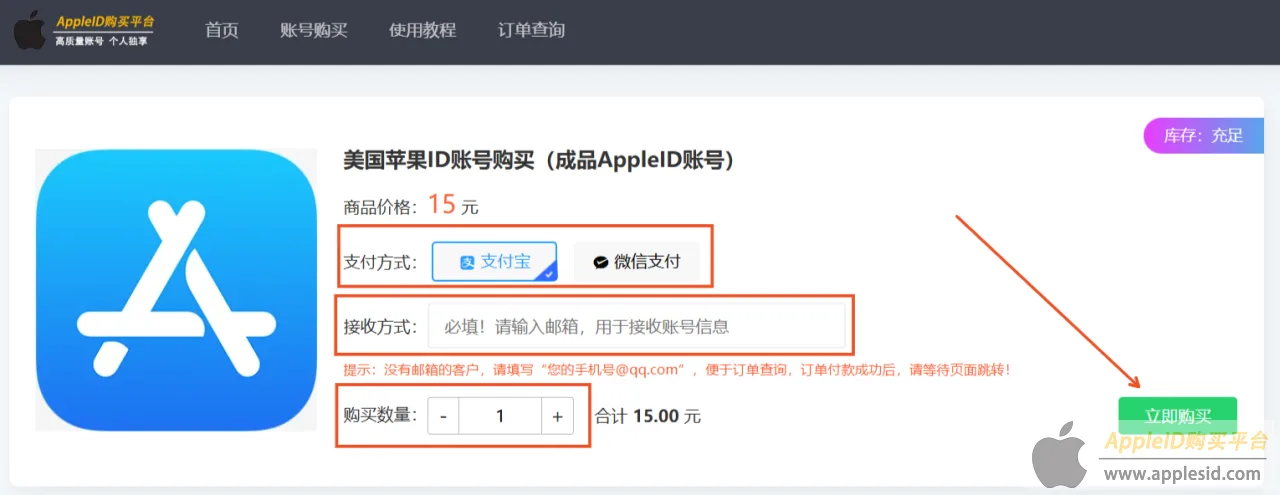The image size is (1280, 495).
Task: Decrease purchase quantity with minus button
Action: pyautogui.click(x=443, y=416)
